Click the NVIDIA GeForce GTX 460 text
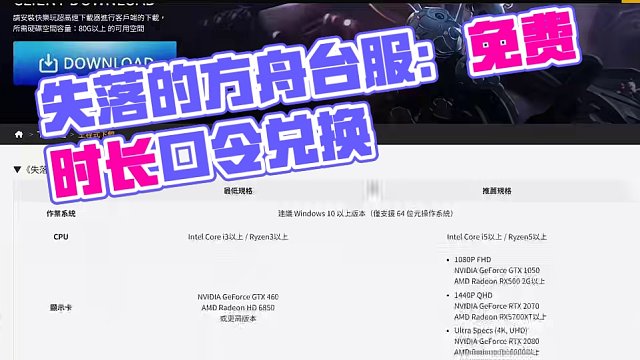Screen dimensions: 640x360 point(238,297)
